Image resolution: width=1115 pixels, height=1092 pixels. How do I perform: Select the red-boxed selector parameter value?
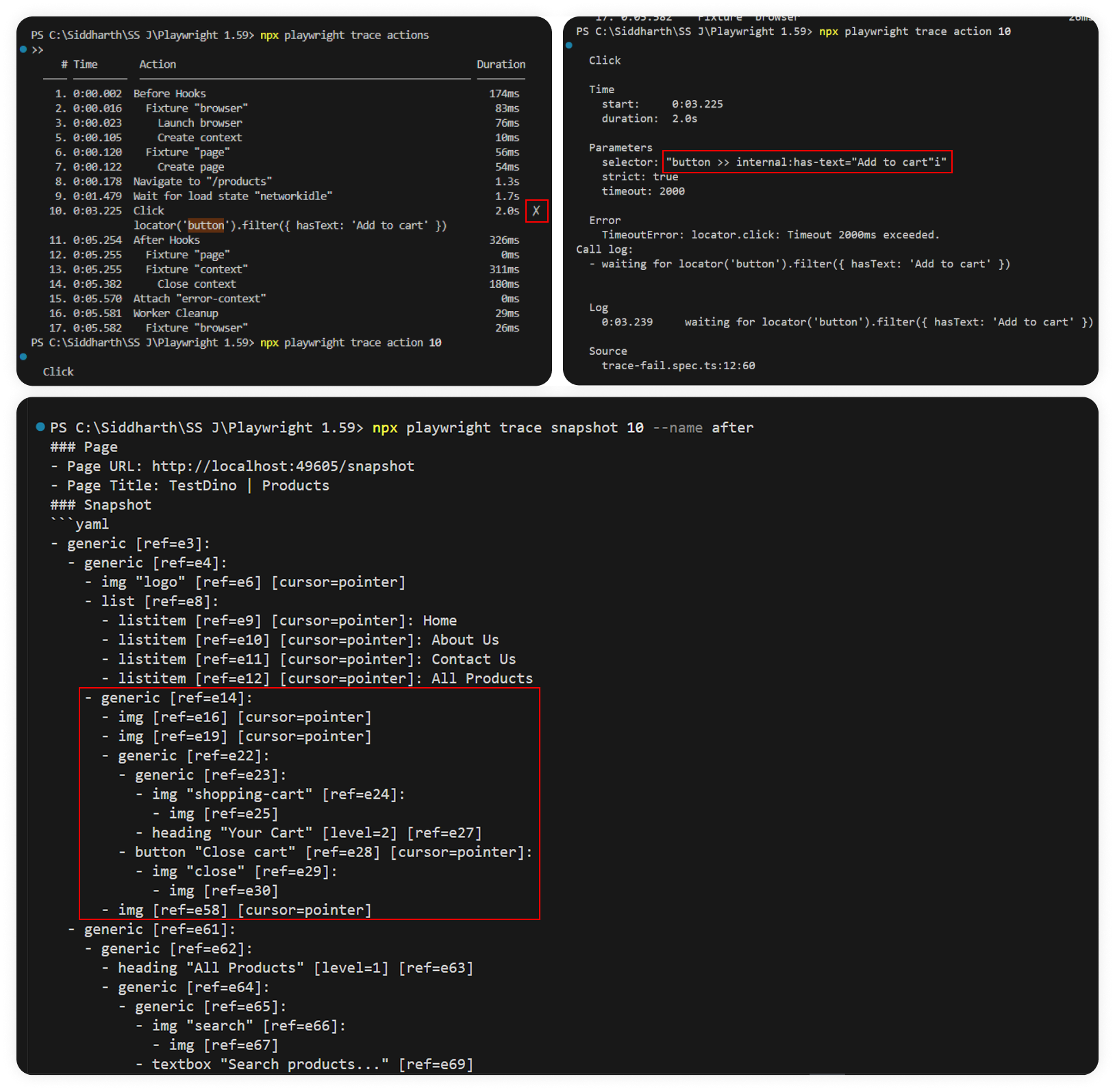807,162
